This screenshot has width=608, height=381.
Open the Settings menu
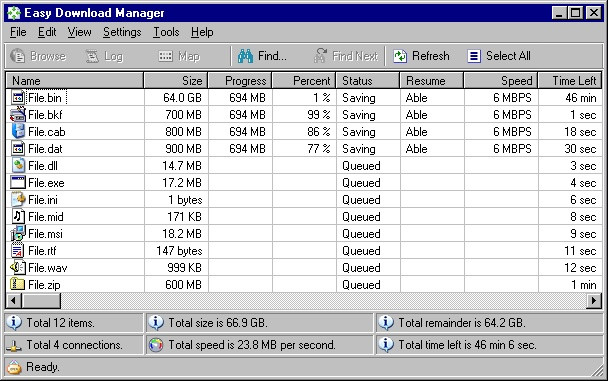[x=122, y=32]
